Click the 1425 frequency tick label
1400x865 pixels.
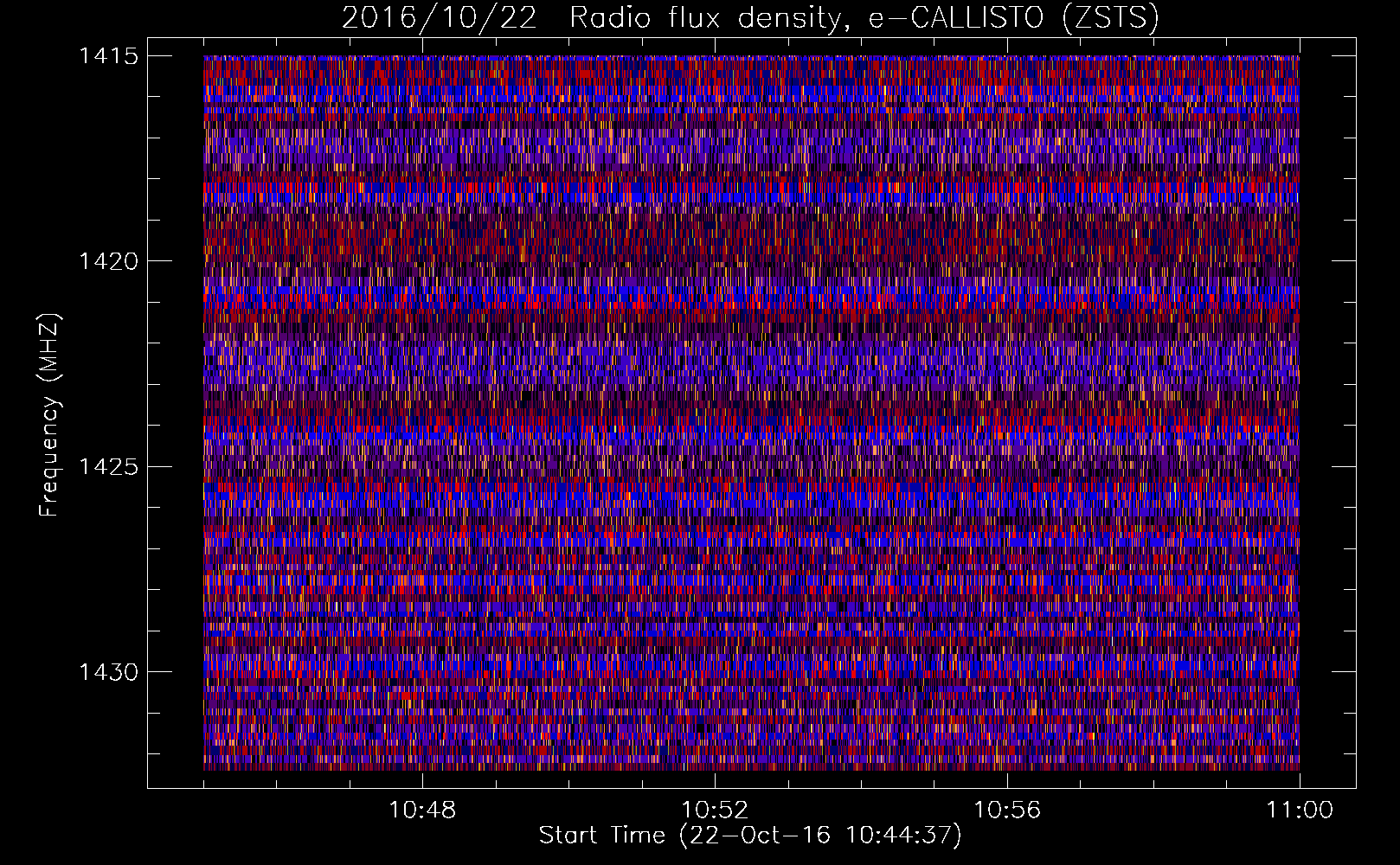point(108,467)
